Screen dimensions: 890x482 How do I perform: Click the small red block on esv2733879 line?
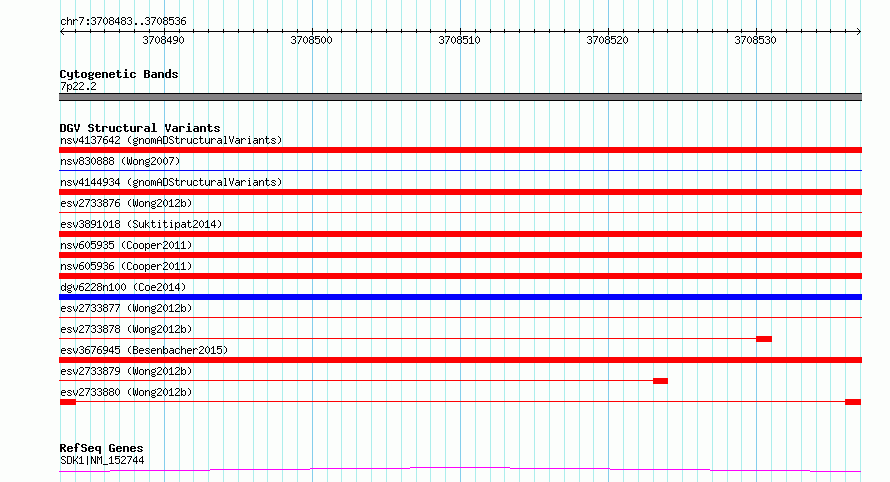660,381
